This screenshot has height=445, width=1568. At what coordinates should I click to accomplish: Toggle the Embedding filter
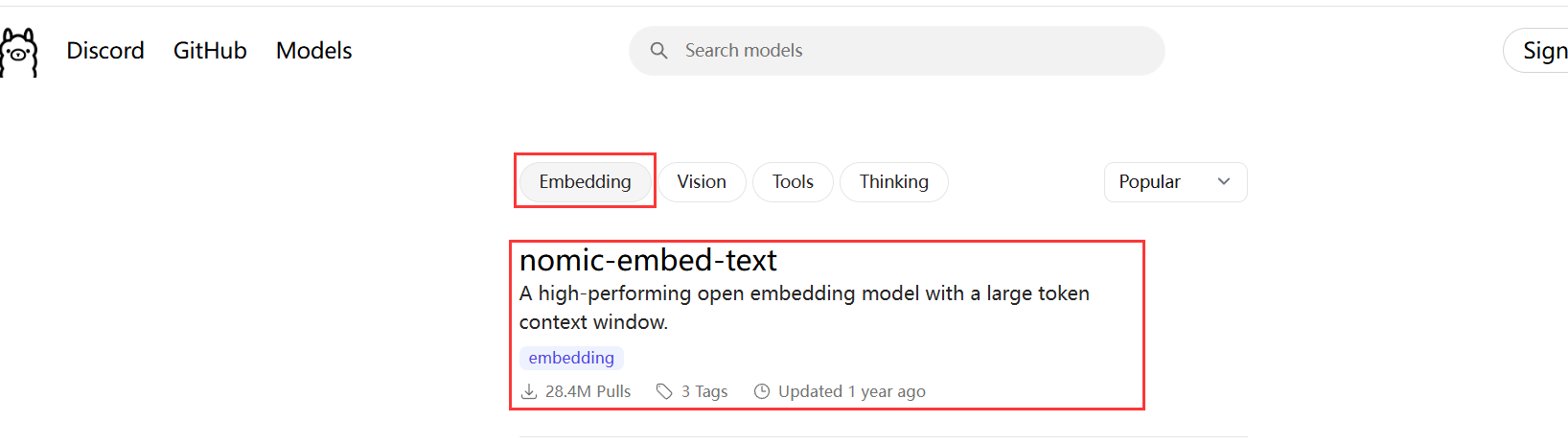click(x=585, y=182)
